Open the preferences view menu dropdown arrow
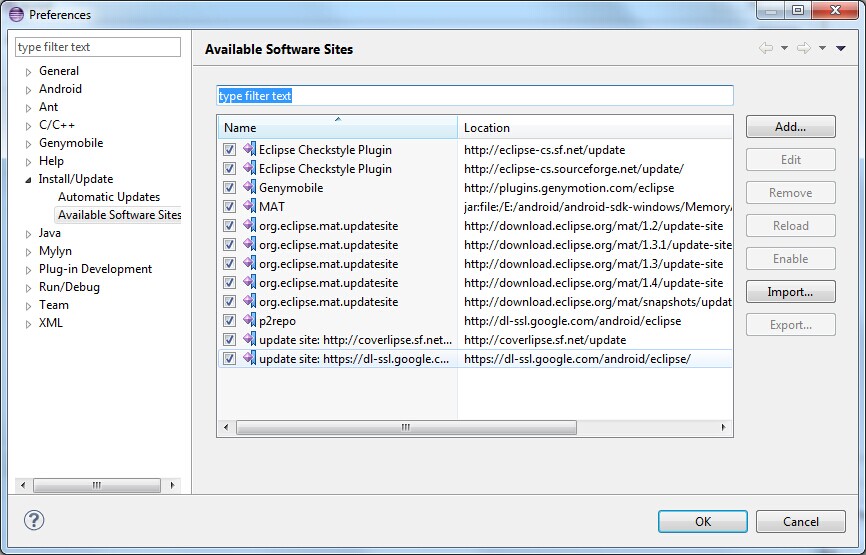 pos(841,48)
